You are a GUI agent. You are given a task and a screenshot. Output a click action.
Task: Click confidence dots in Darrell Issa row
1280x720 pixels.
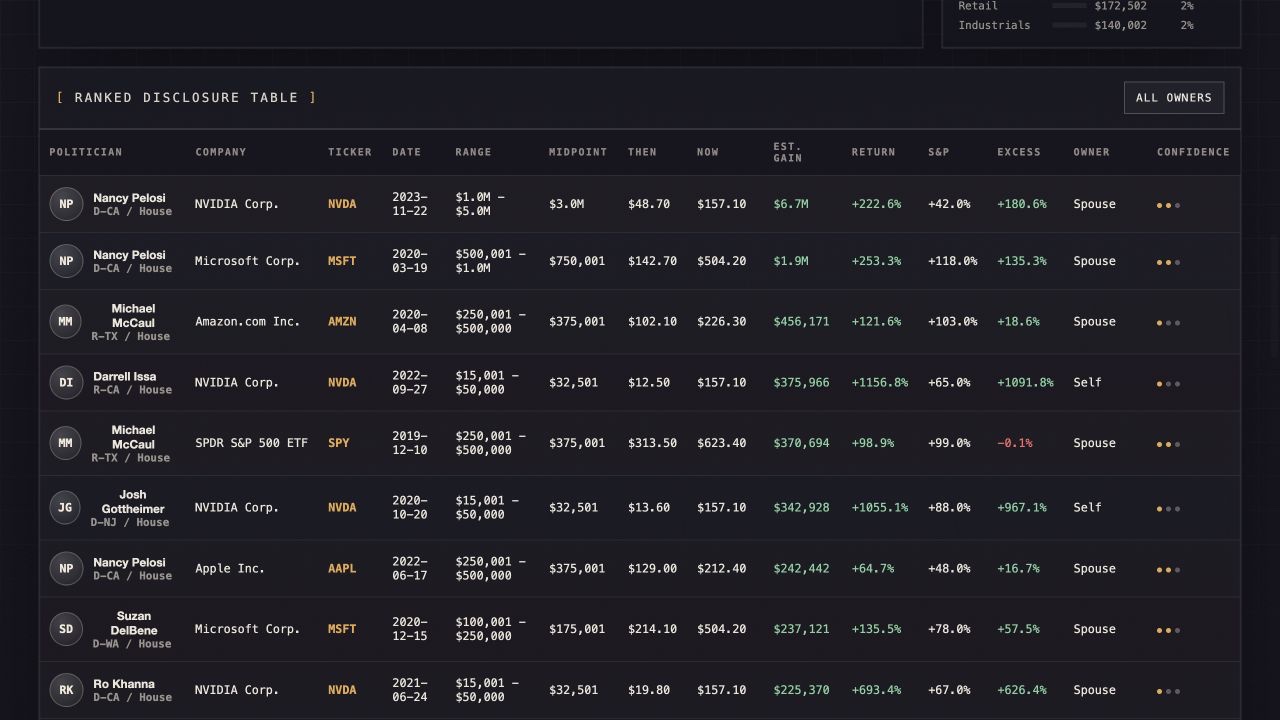click(1168, 384)
